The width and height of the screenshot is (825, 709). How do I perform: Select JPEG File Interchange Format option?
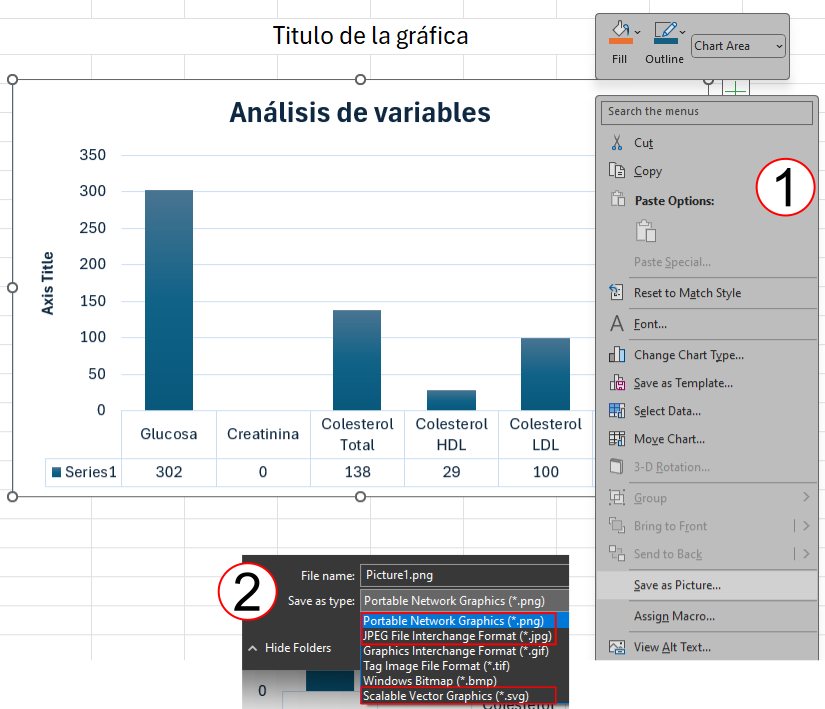pos(454,636)
